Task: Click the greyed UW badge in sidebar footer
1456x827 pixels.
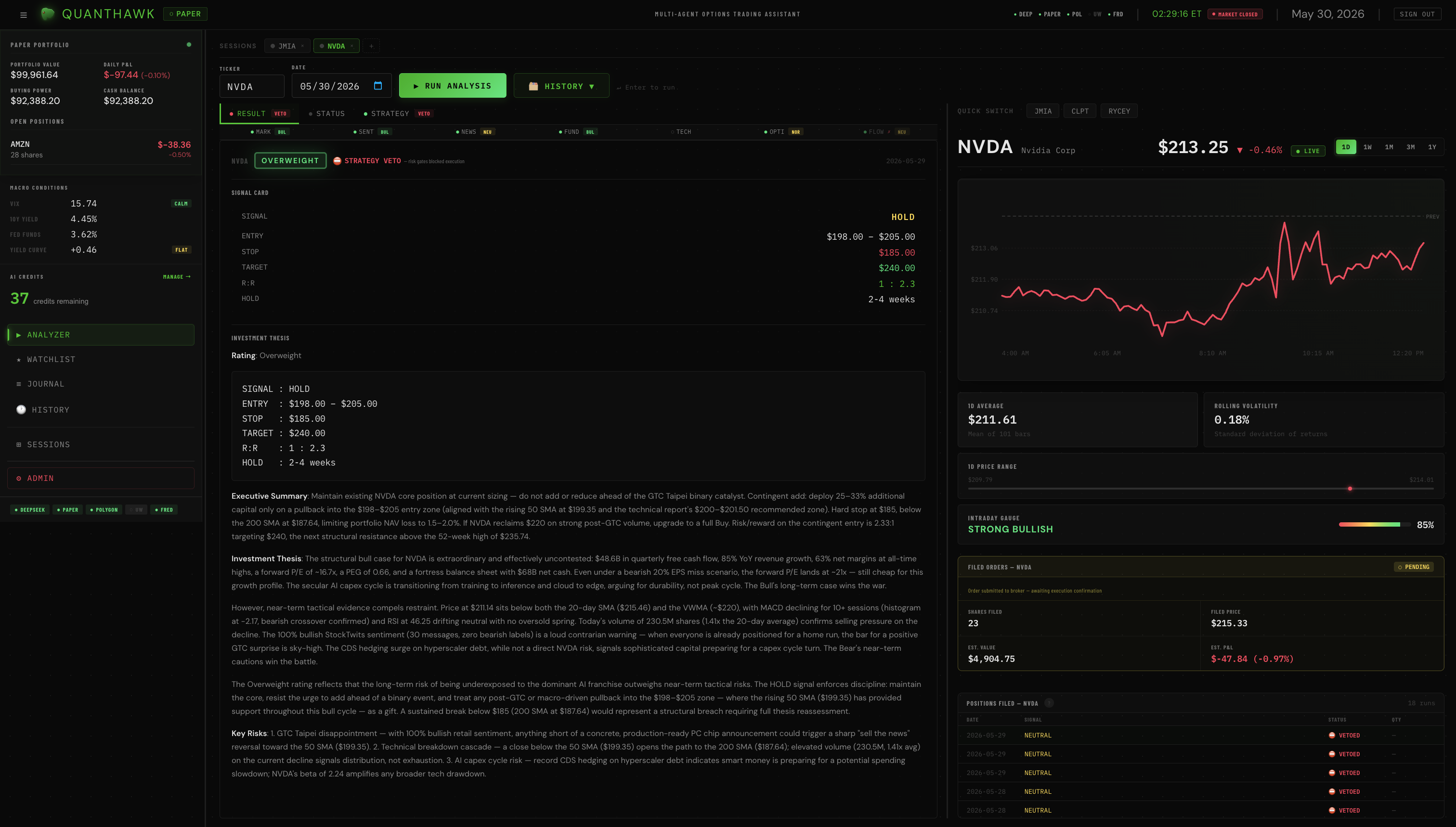Action: click(136, 509)
